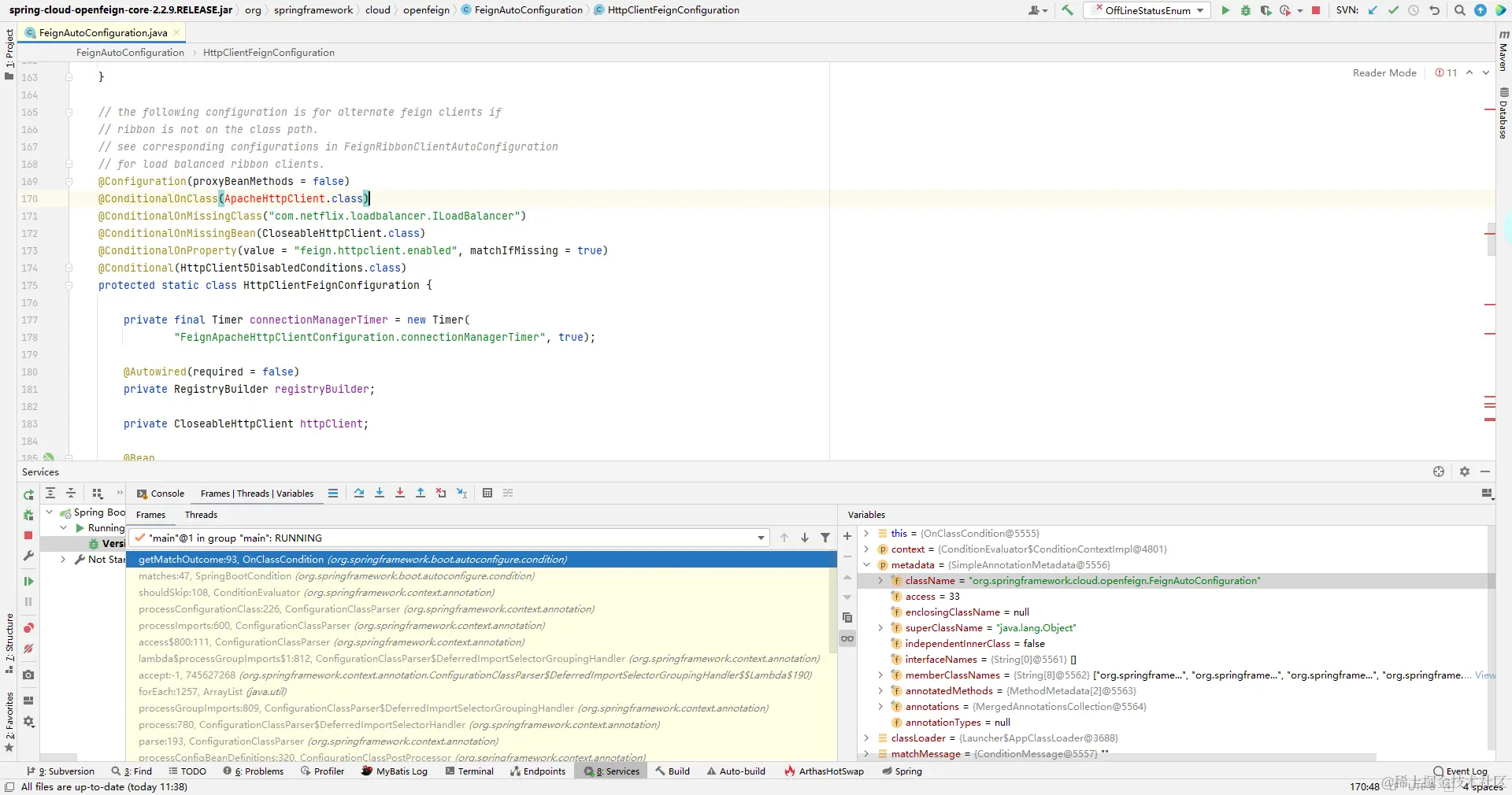Click HttpClientFeignConfiguration in the editor breadcrumb
This screenshot has width=1512, height=795.
[269, 53]
